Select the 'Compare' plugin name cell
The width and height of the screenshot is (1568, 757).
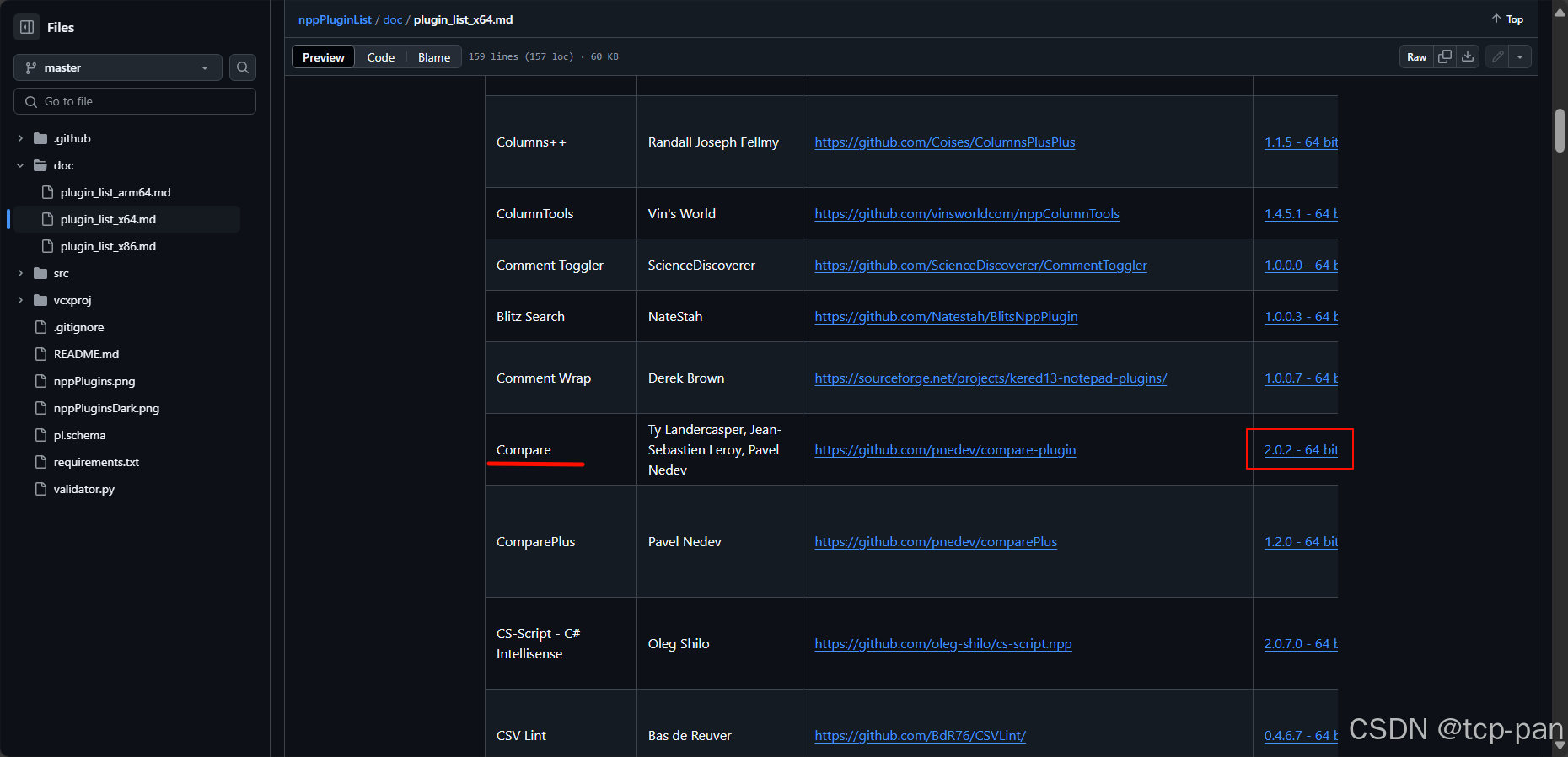pos(561,449)
